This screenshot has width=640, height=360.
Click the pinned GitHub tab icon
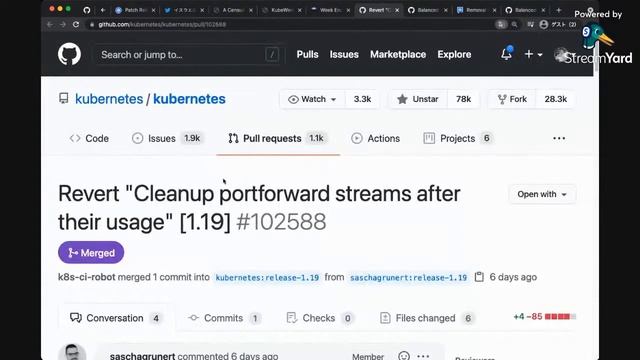point(87,10)
